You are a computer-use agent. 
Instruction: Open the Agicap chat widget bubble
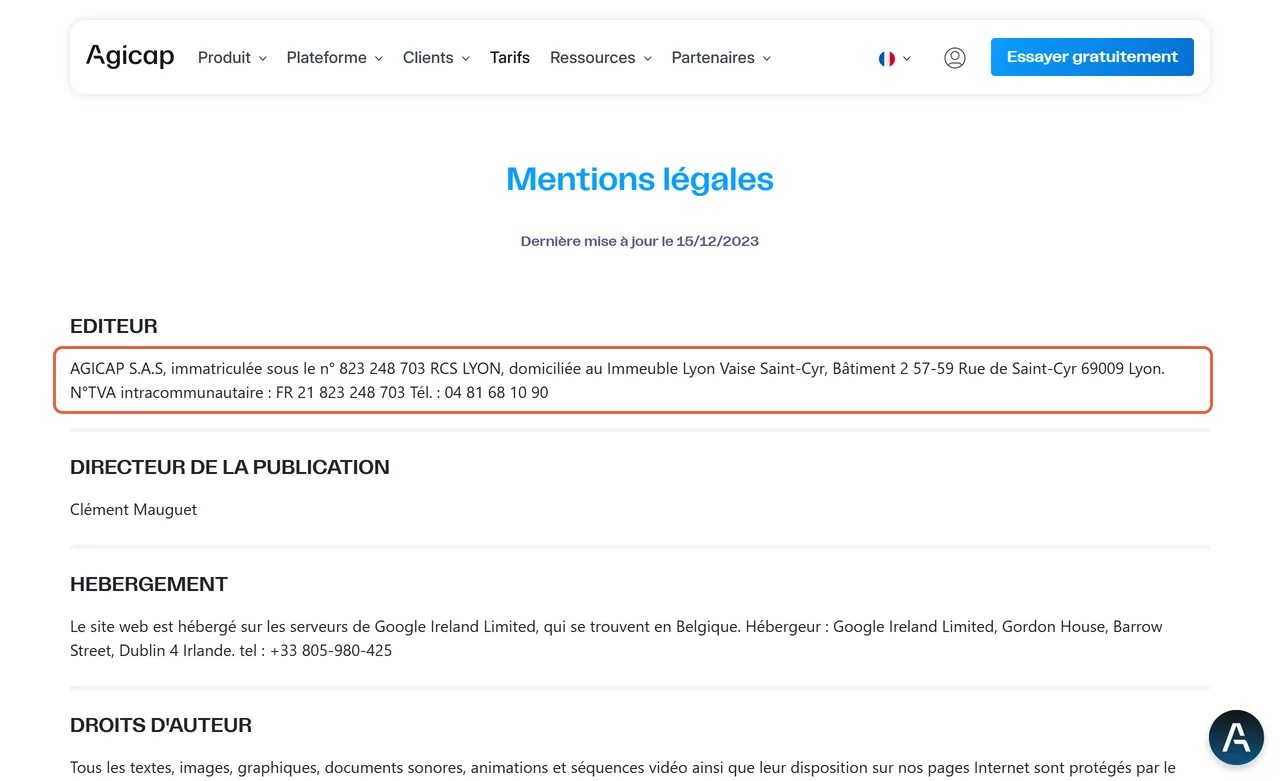[1236, 737]
